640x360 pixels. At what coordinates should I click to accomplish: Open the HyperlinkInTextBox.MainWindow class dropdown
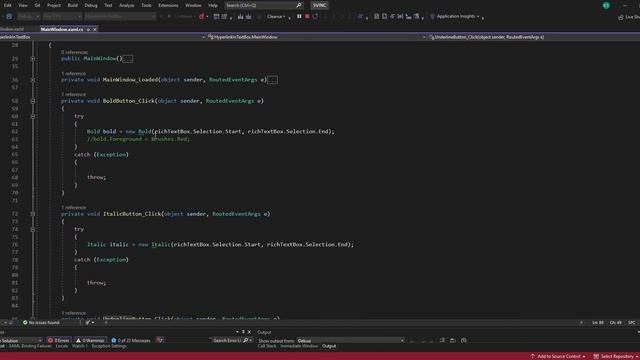click(x=315, y=37)
